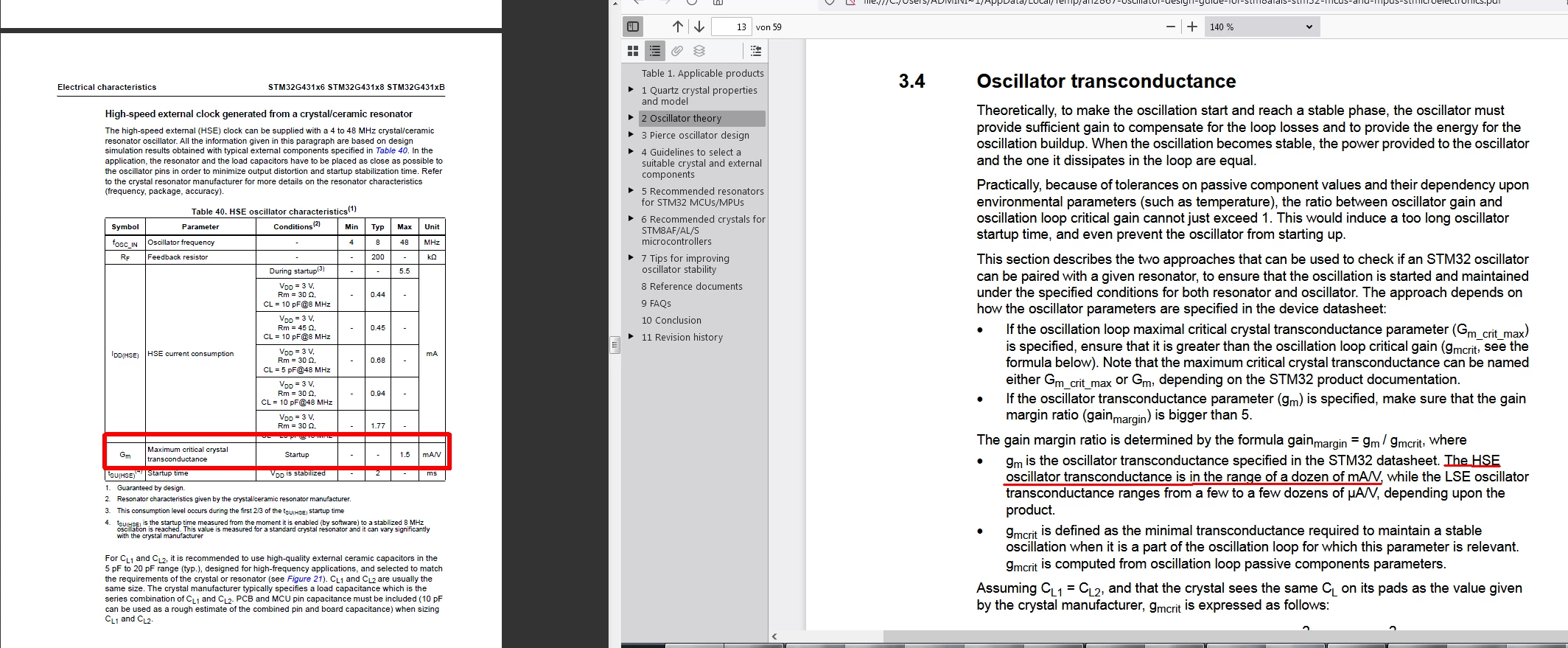Follow the 'Table 40' link in datasheet
This screenshot has width=1568, height=648.
click(x=391, y=150)
